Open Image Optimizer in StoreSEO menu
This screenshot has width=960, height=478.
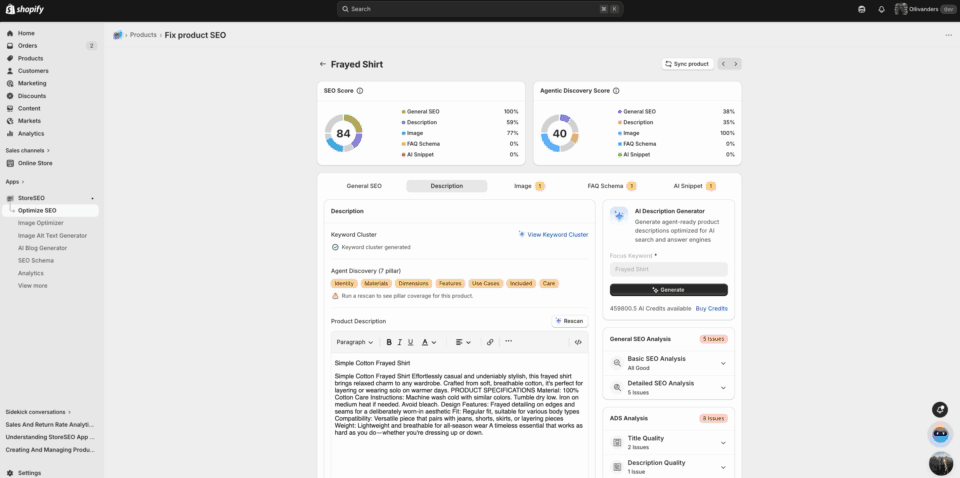click(40, 223)
